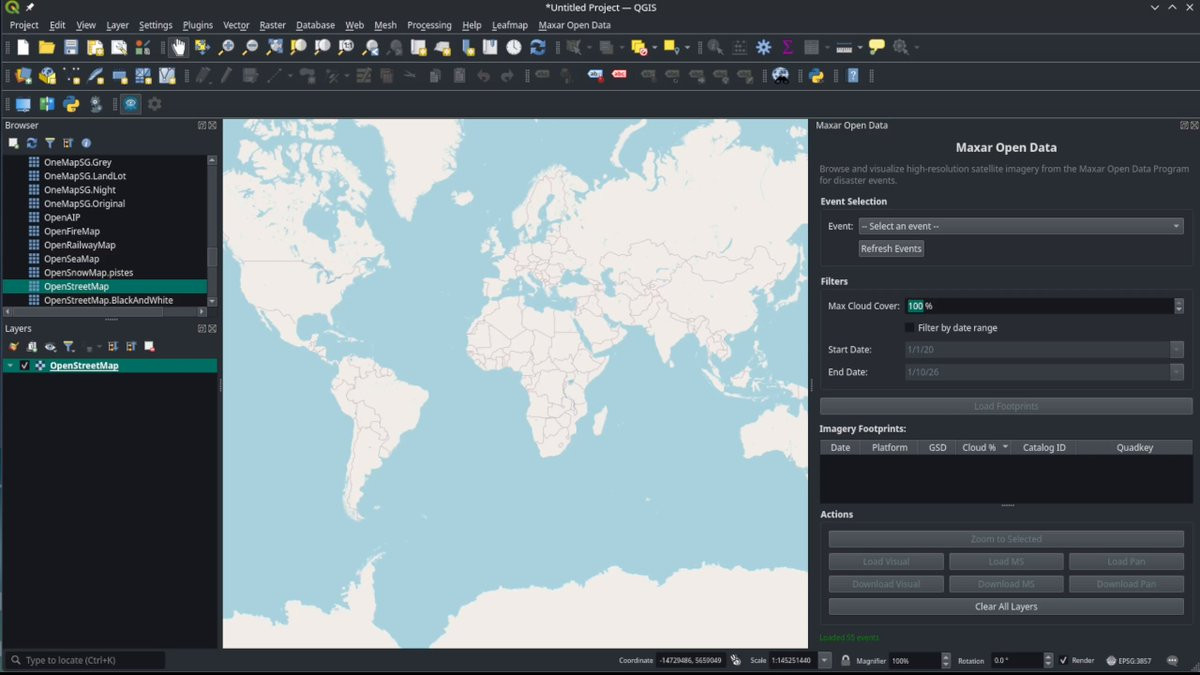Viewport: 1200px width, 675px height.
Task: Open the Start Date dropdown arrow
Action: (x=1177, y=349)
